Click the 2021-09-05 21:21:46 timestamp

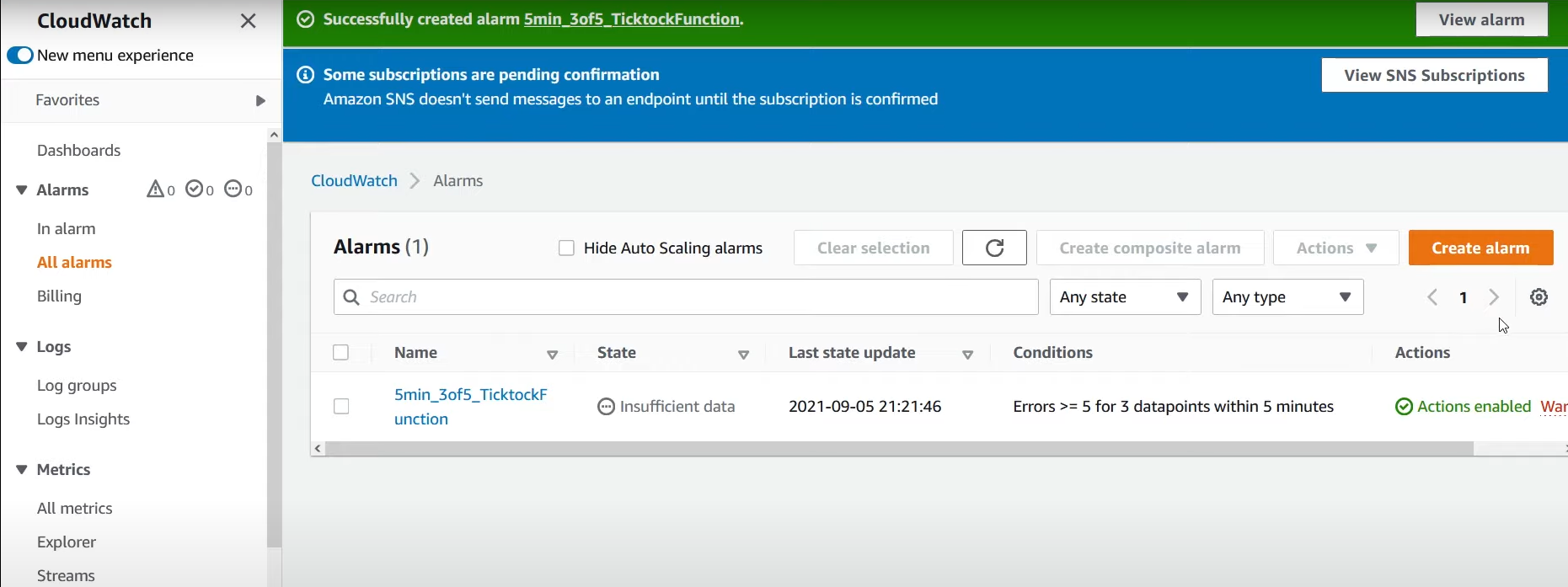(x=864, y=407)
